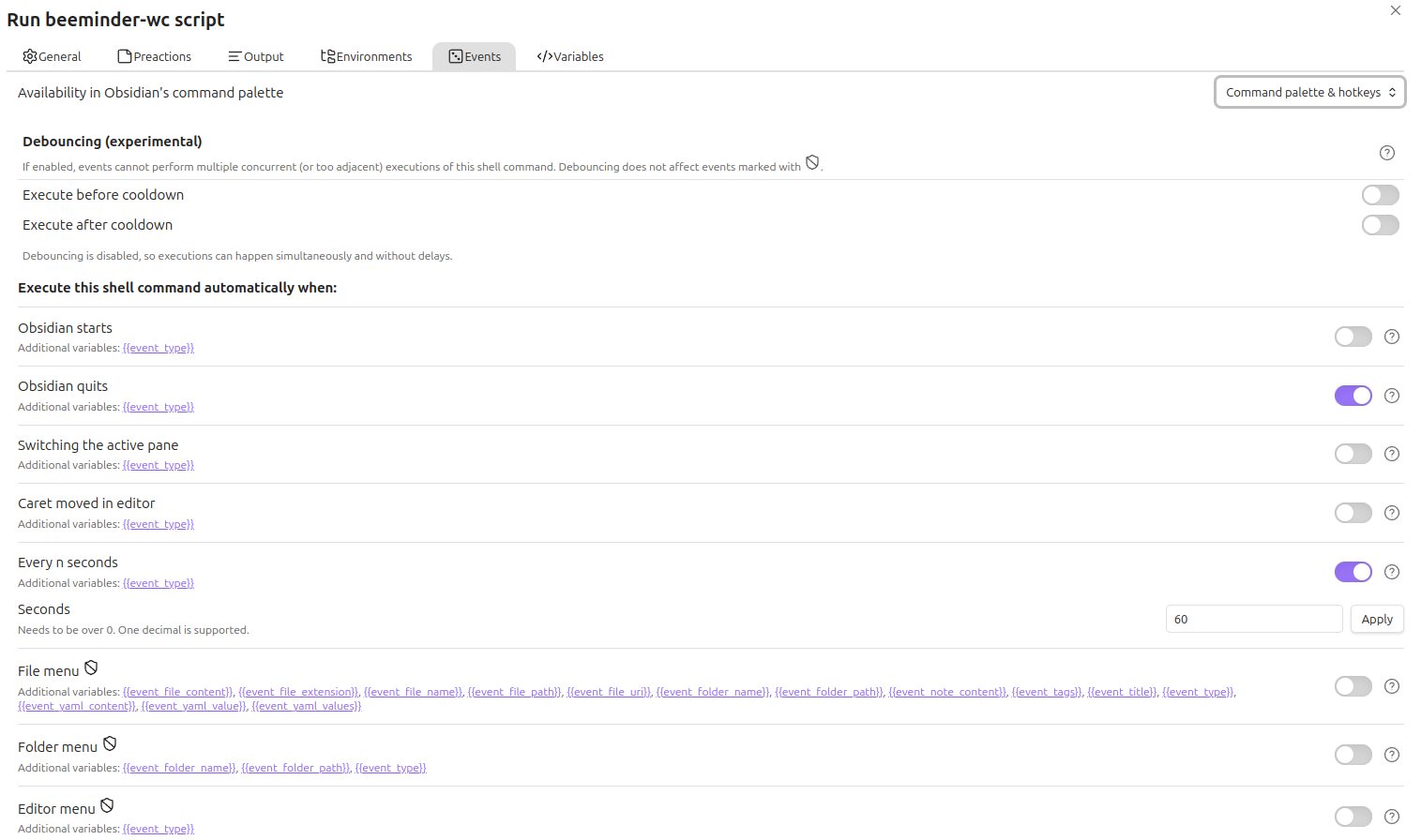Disable the Obsidian quits event

point(1353,396)
